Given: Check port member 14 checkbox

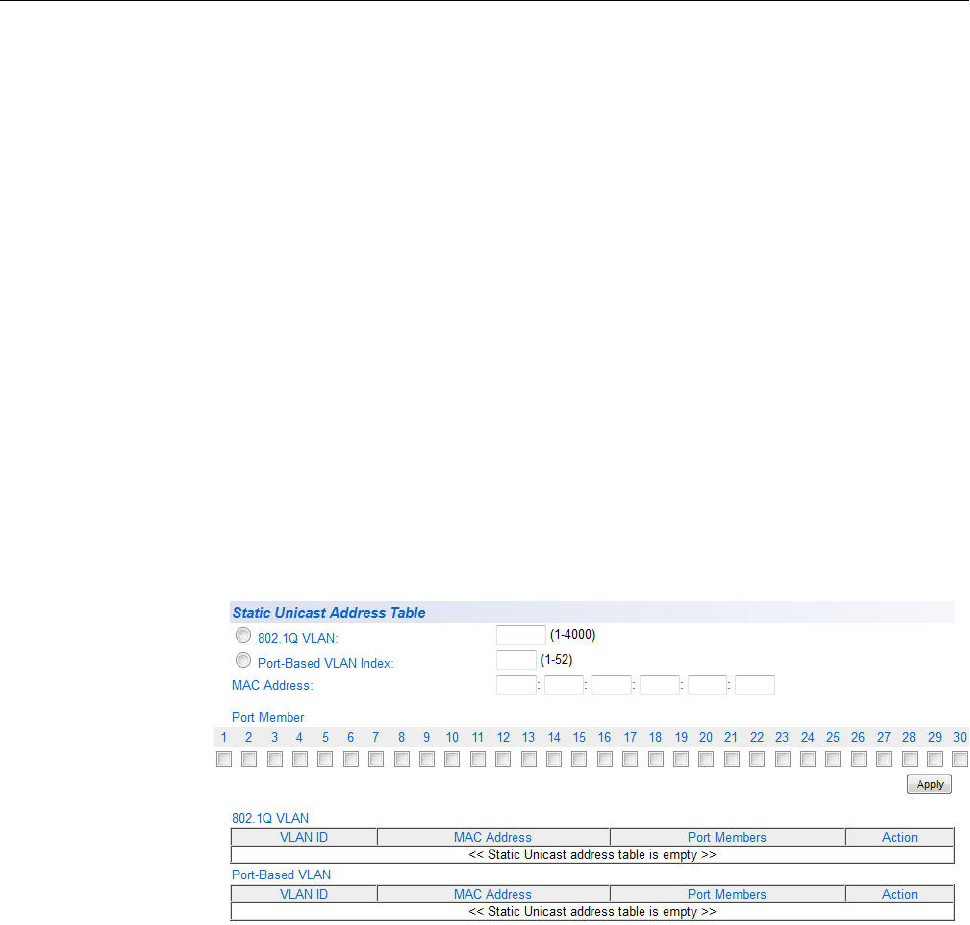Looking at the screenshot, I should pyautogui.click(x=554, y=759).
